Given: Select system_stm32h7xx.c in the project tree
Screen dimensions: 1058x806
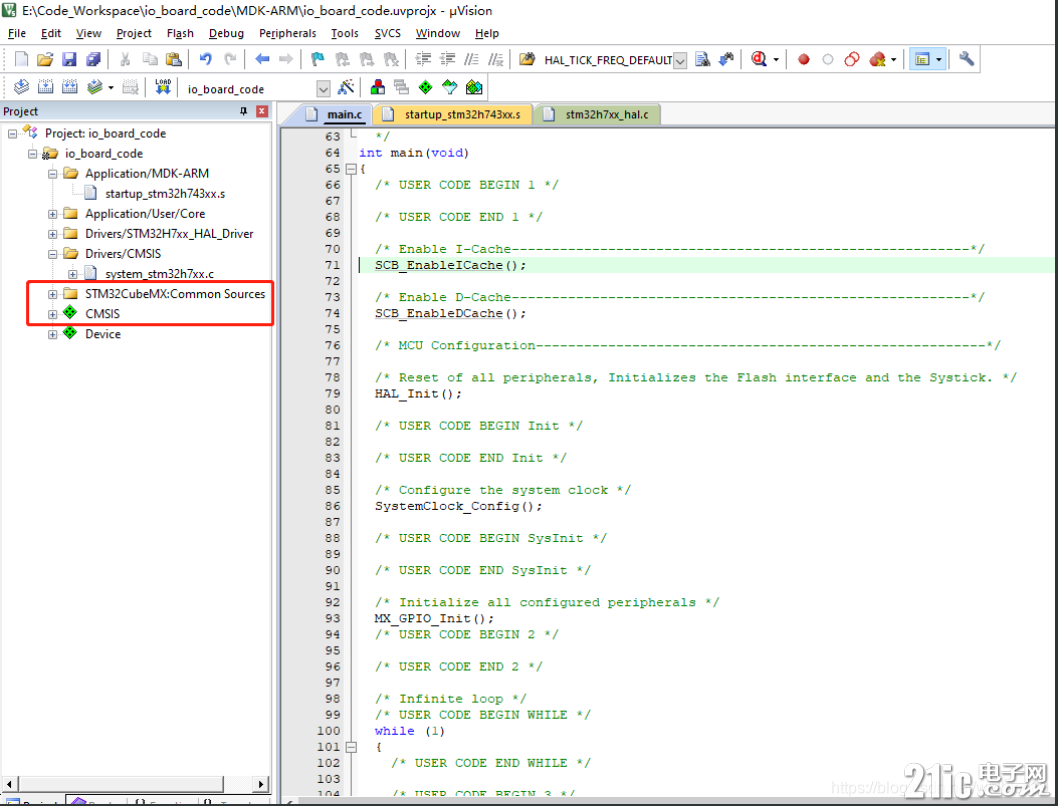Looking at the screenshot, I should point(159,274).
